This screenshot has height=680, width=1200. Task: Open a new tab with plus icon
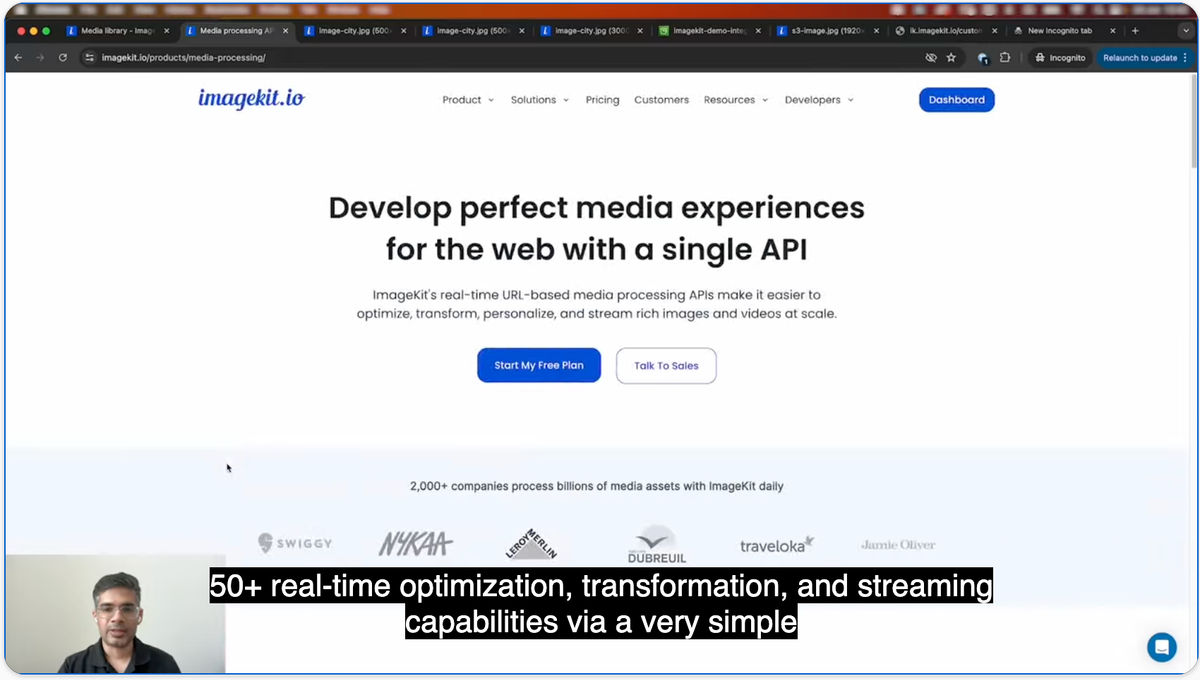coord(1135,31)
